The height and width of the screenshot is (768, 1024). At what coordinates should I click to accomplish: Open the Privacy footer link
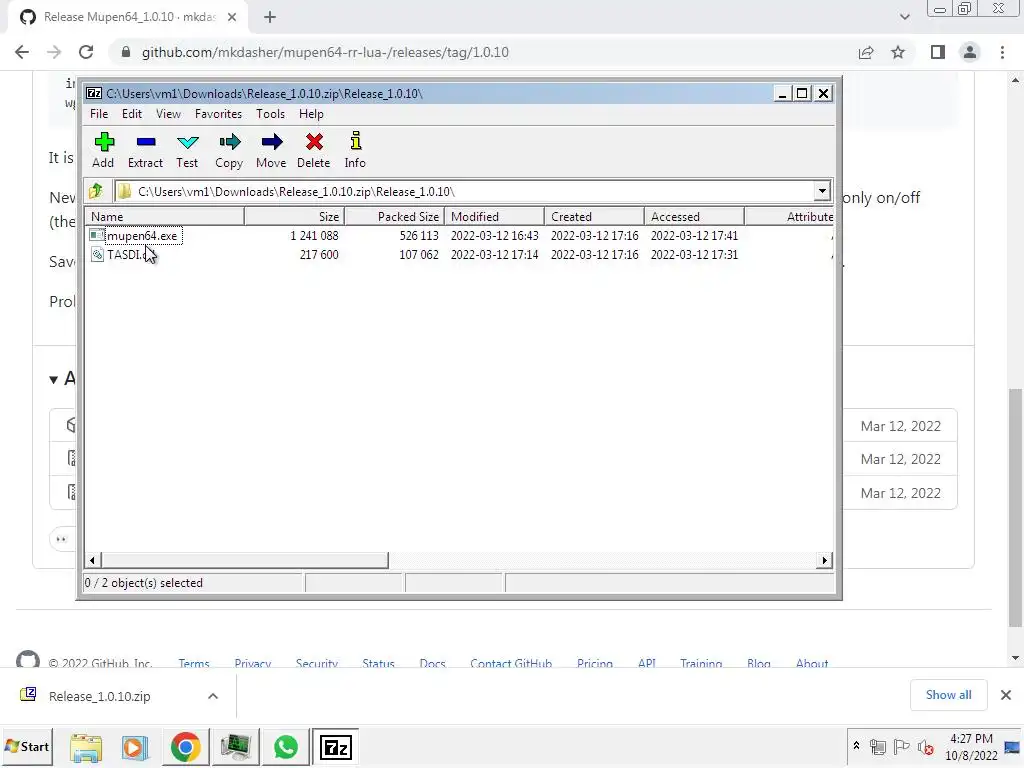point(253,663)
